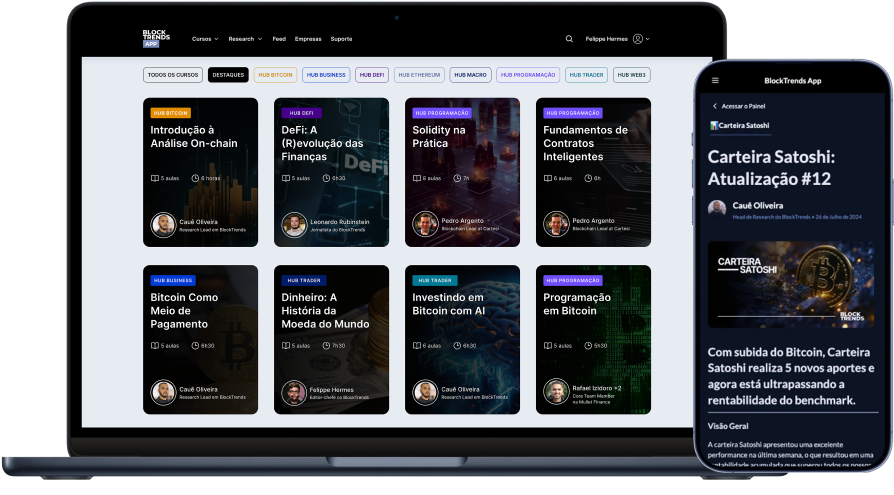Open the Cursos dropdown menu
This screenshot has width=894, height=495.
205,39
